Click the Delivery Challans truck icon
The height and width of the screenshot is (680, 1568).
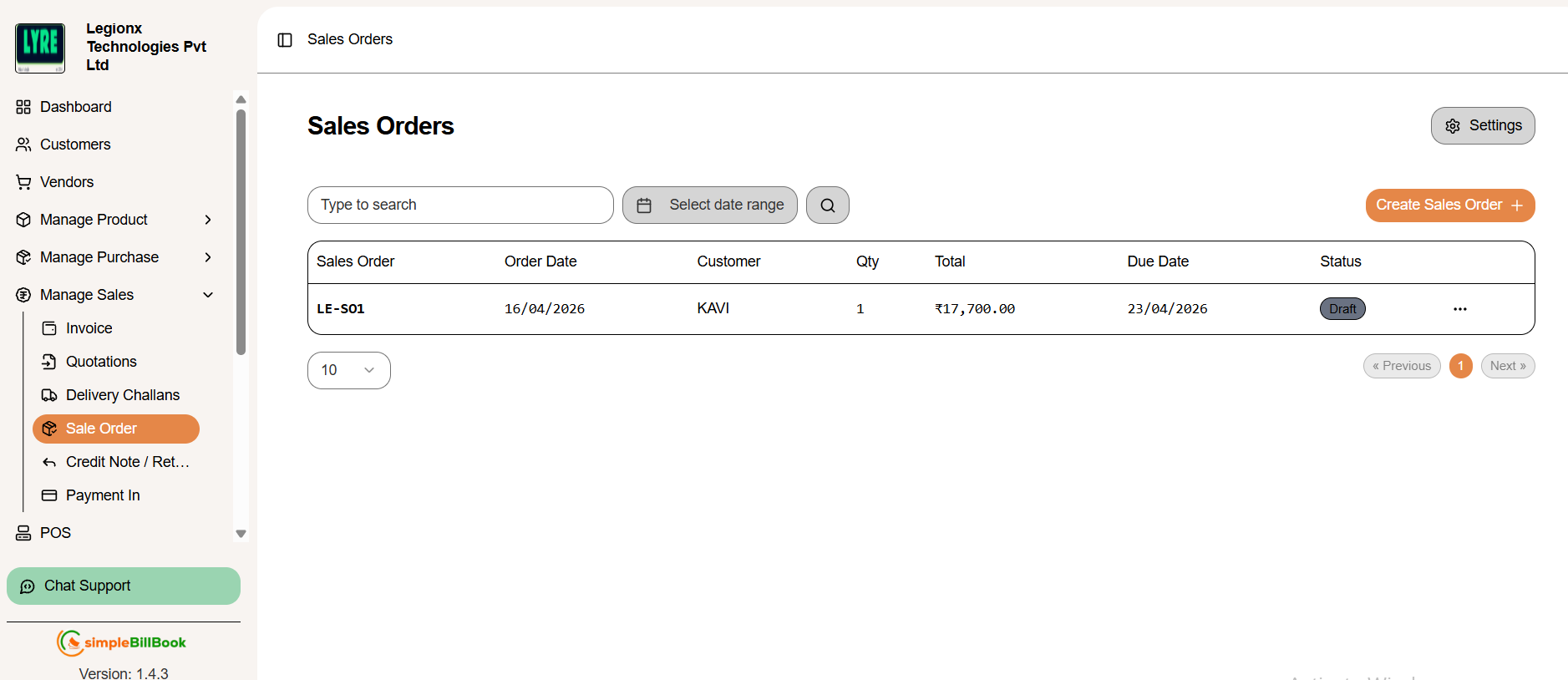[49, 395]
